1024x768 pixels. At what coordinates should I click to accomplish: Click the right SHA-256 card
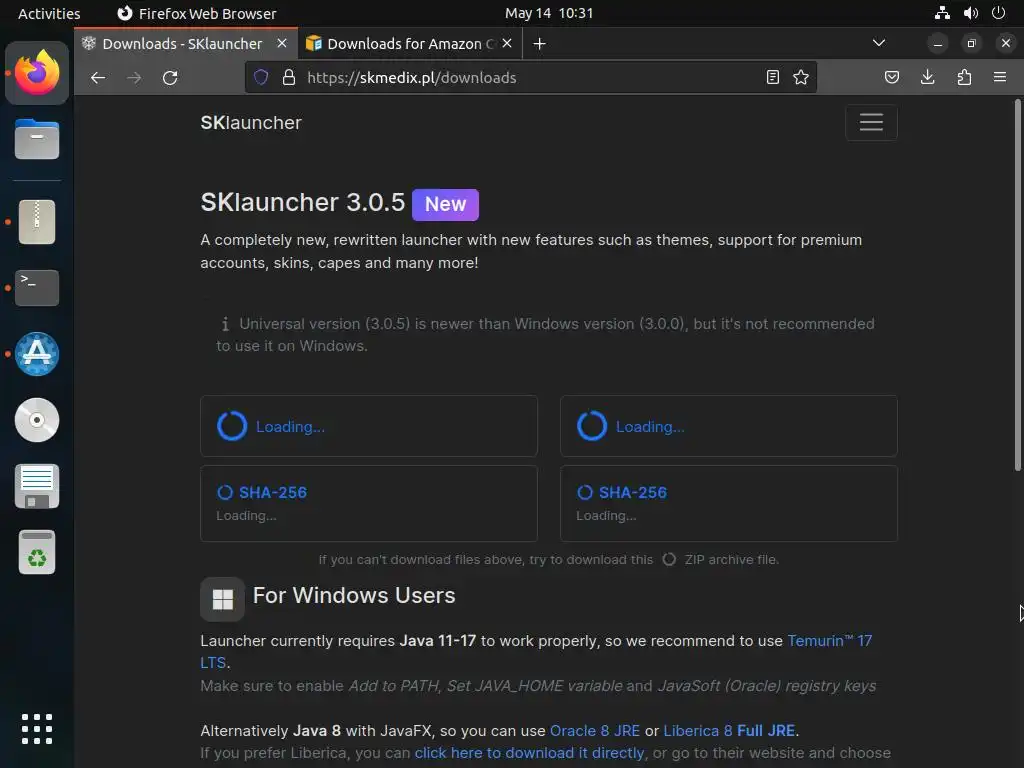click(x=729, y=504)
